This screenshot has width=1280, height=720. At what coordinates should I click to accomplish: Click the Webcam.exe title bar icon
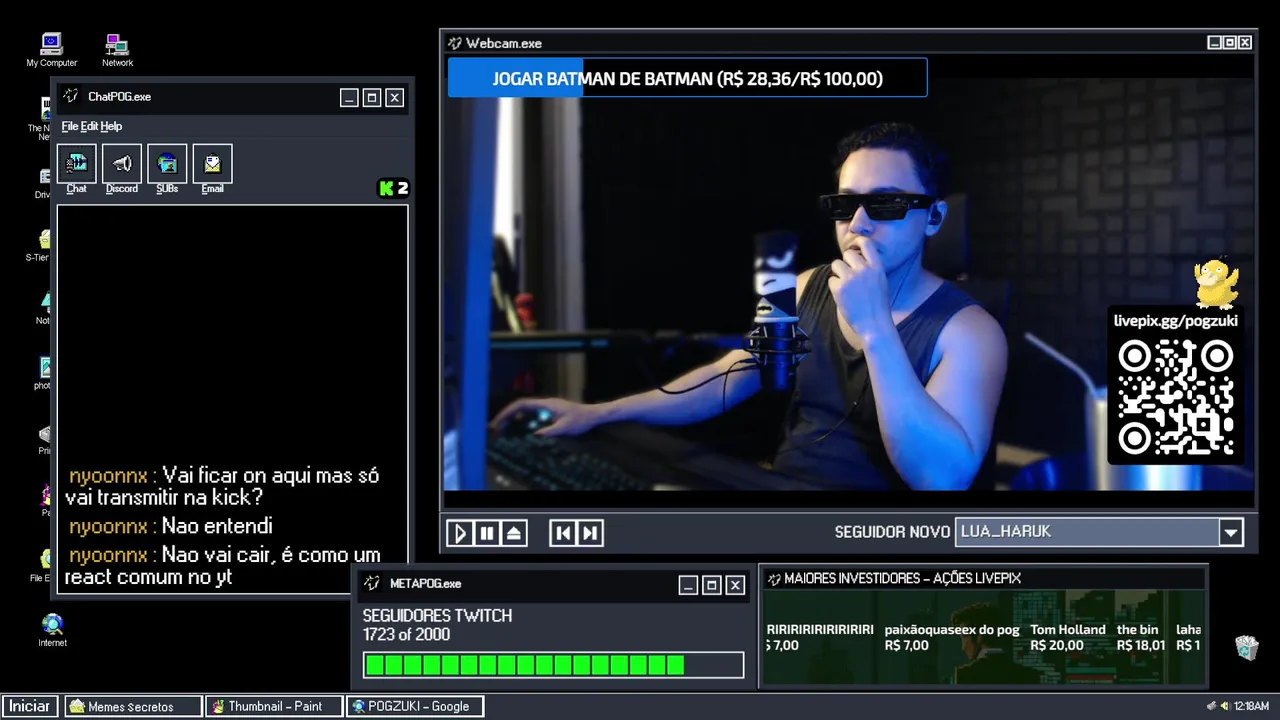pos(455,43)
